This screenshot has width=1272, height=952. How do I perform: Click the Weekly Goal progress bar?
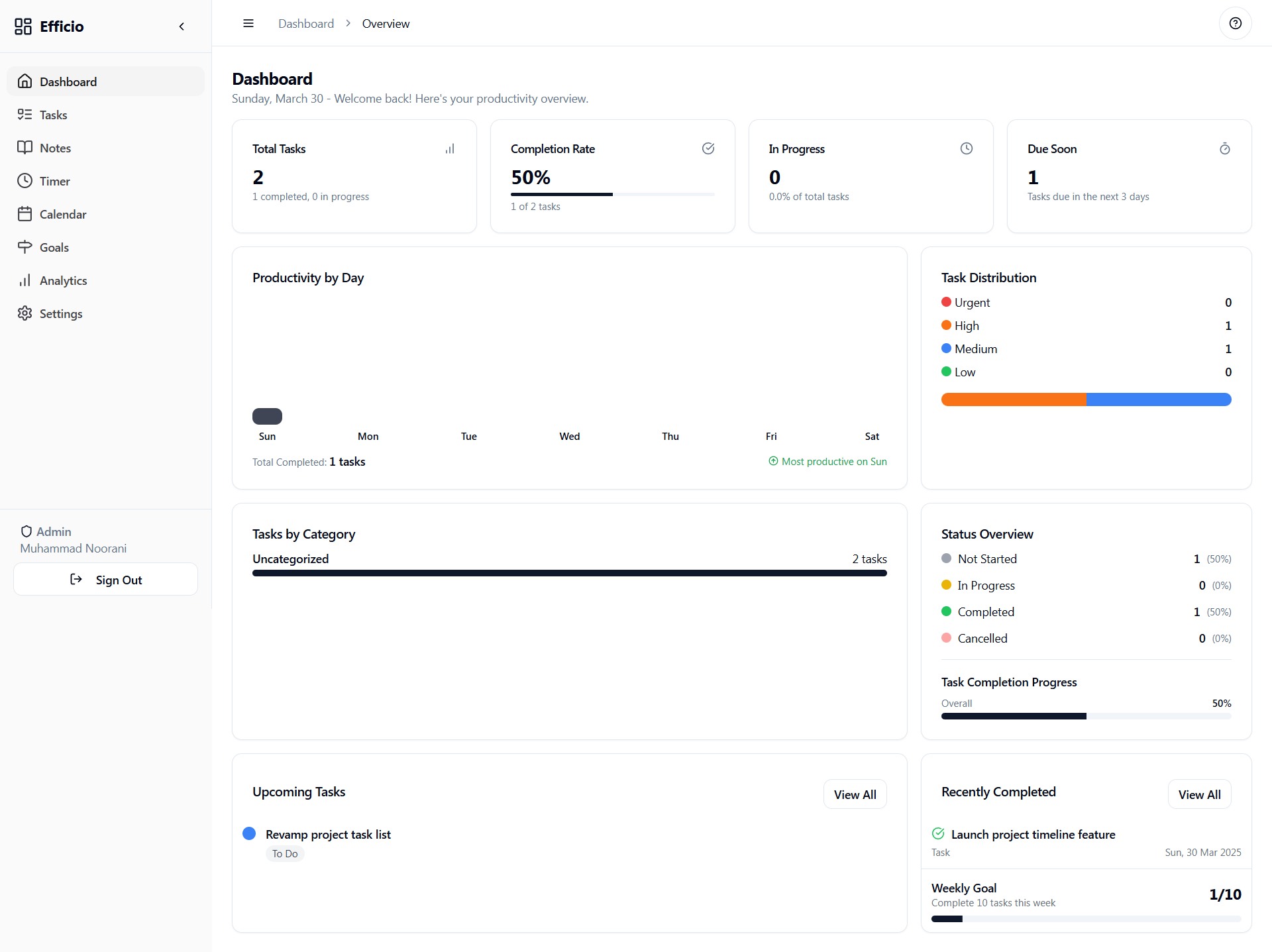tap(1086, 919)
